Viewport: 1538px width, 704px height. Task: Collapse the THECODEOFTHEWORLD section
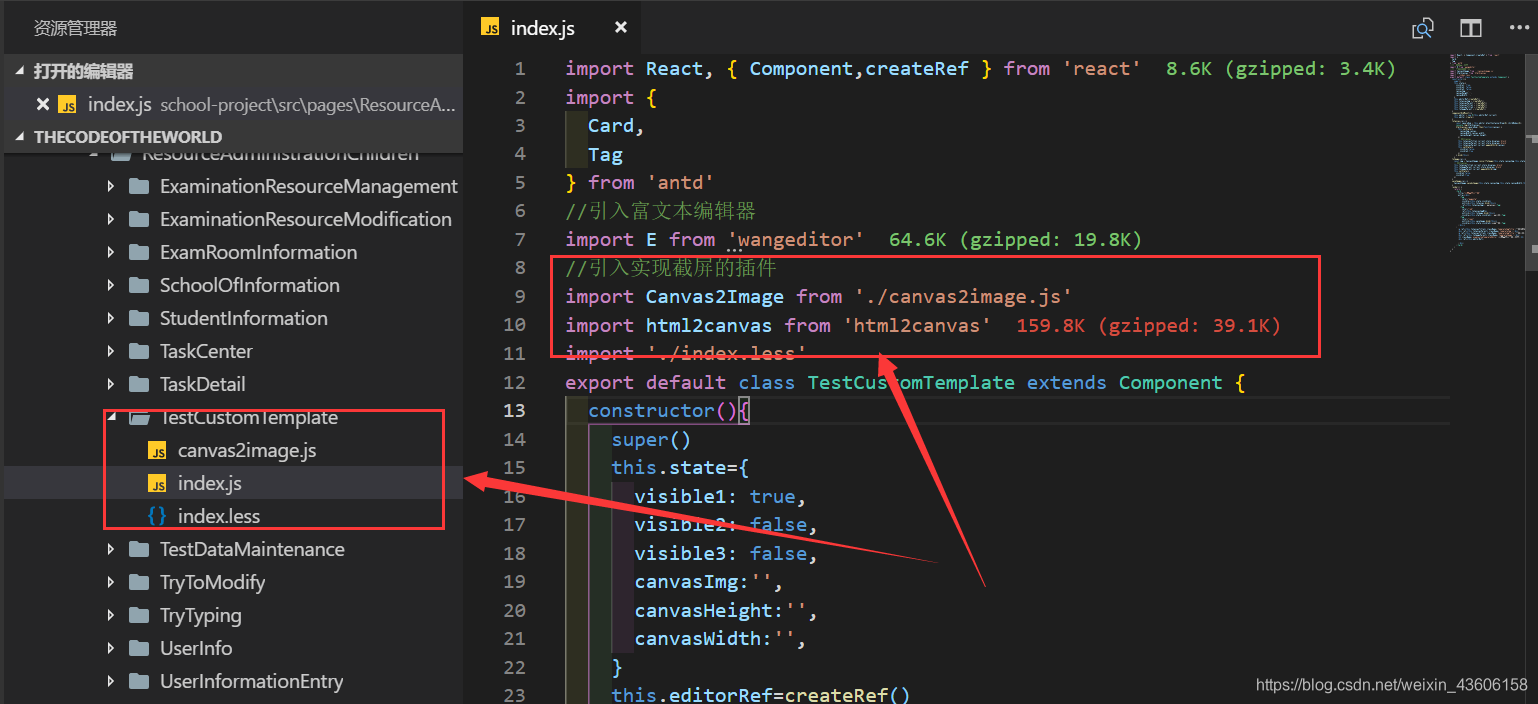pyautogui.click(x=21, y=137)
